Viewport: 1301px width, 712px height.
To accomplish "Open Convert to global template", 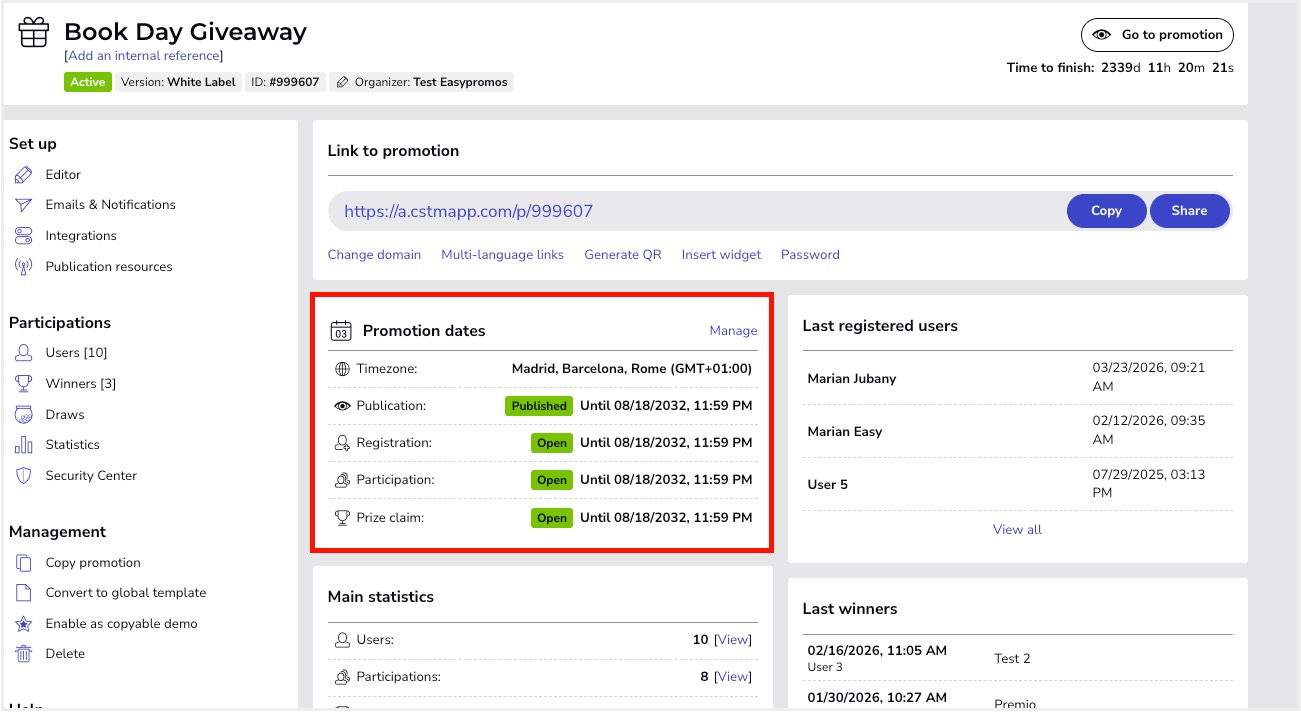I will coord(125,593).
